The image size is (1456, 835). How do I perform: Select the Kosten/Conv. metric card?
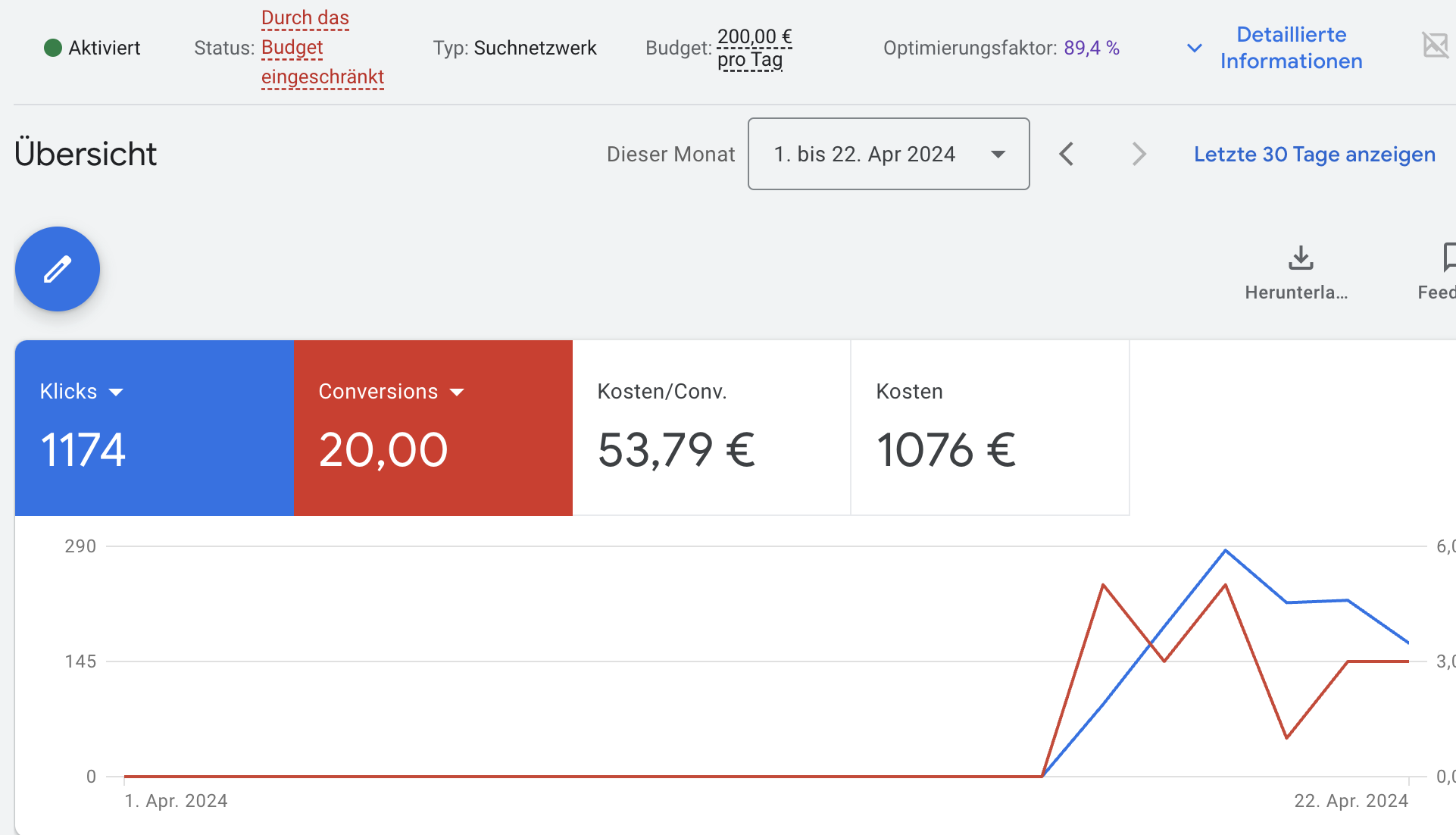pyautogui.click(x=711, y=428)
